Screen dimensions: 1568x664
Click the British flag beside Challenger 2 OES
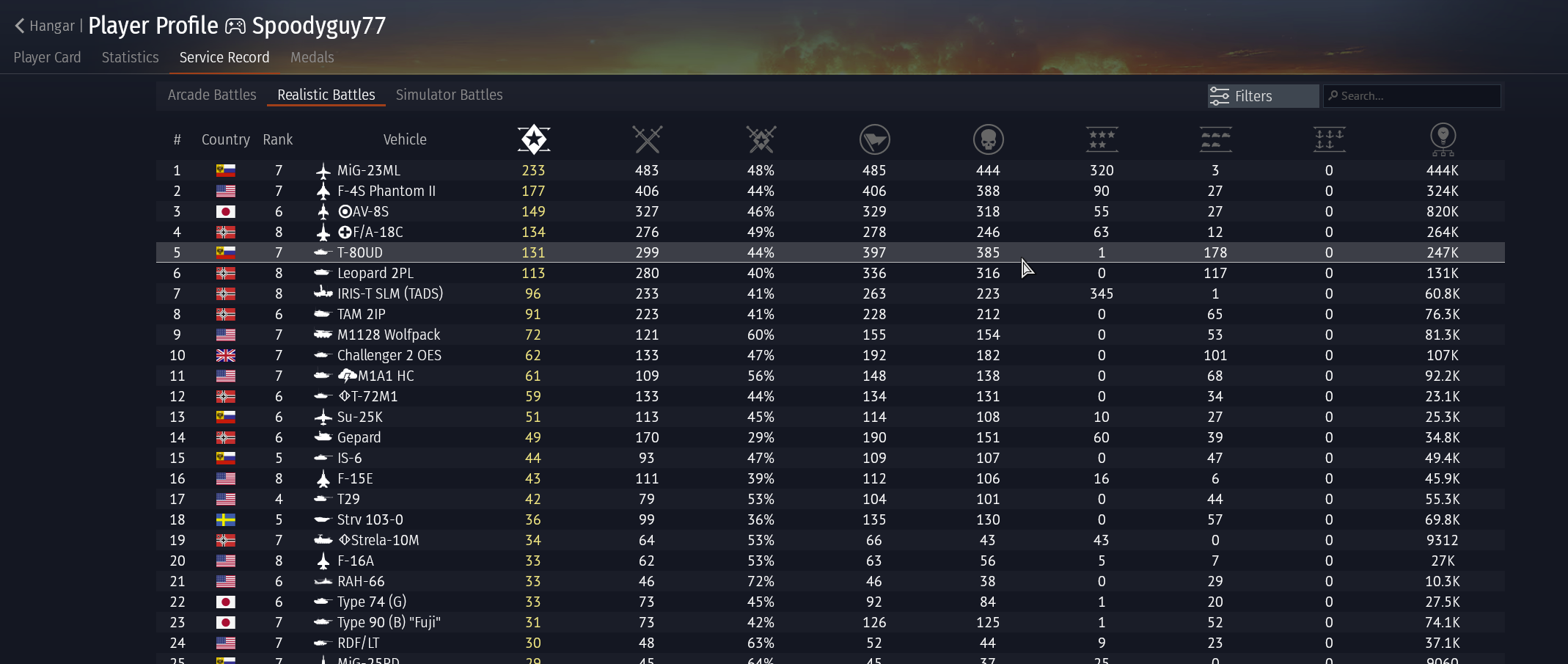coord(226,355)
